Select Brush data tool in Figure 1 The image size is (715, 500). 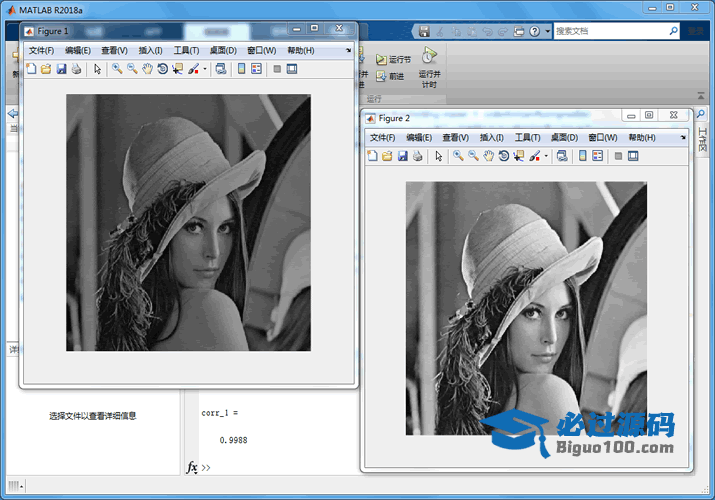click(x=193, y=69)
